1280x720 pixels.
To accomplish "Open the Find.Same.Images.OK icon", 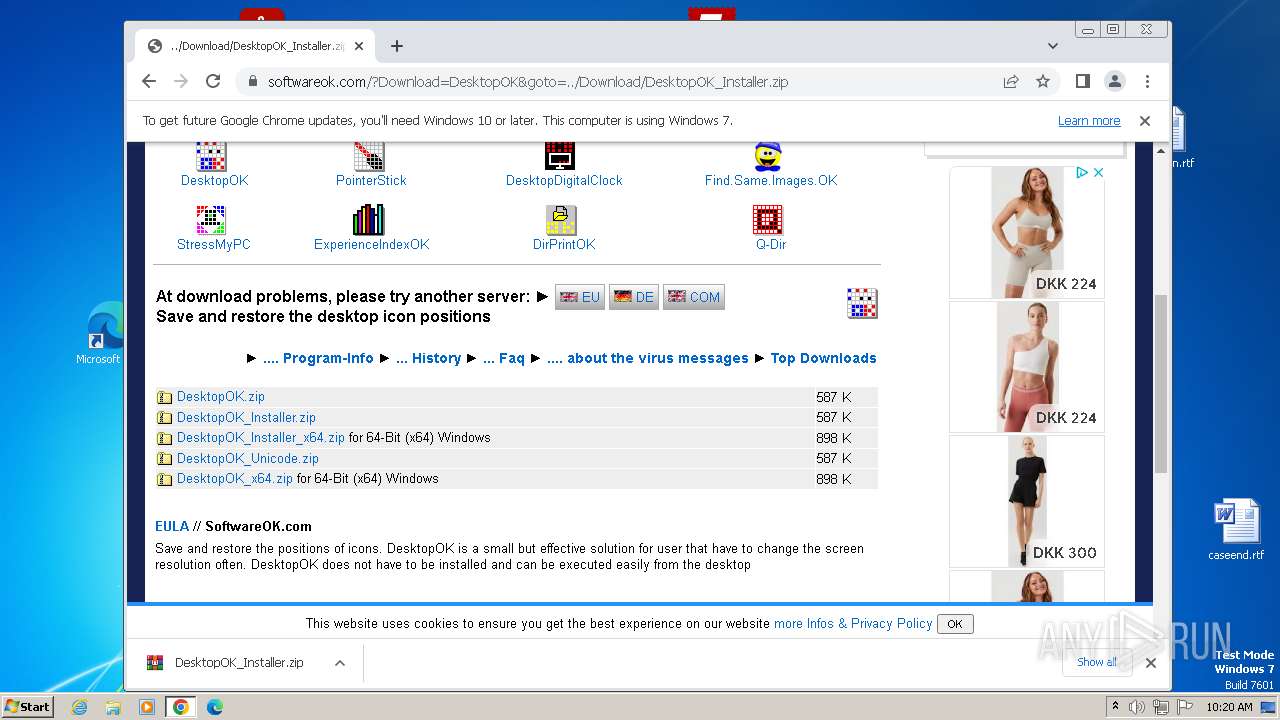I will 768,157.
